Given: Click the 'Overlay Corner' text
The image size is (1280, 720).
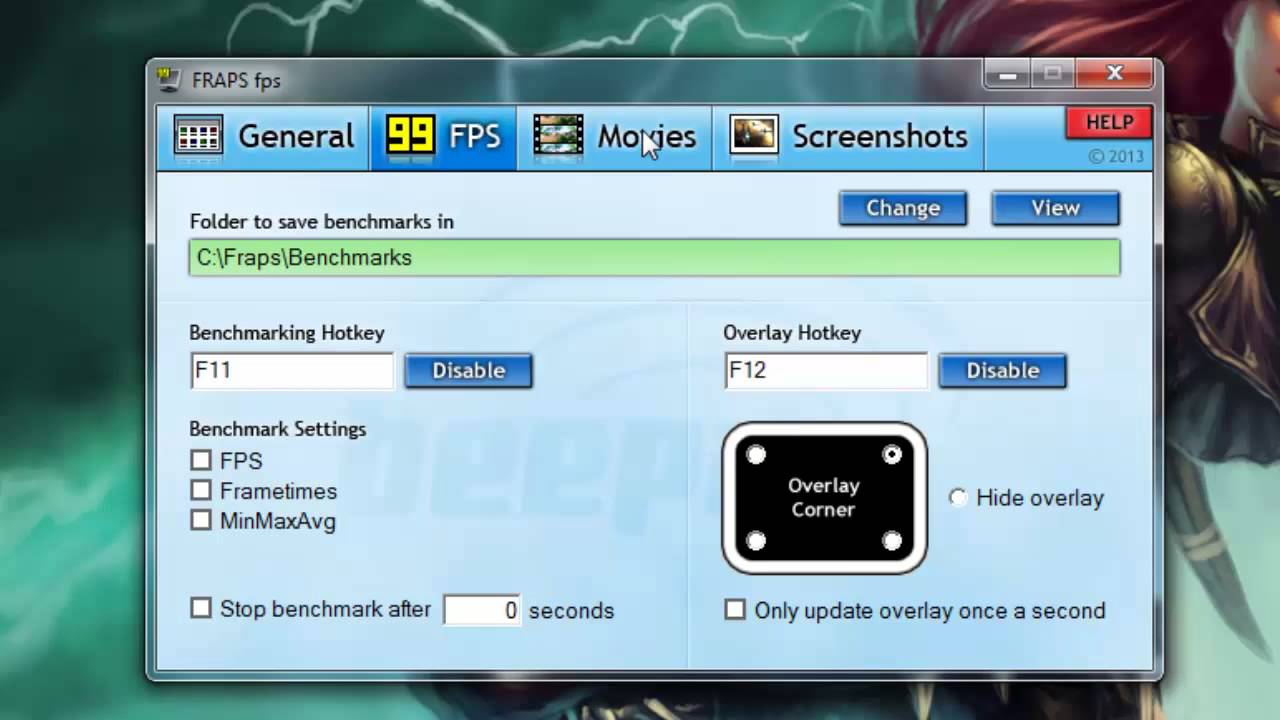Looking at the screenshot, I should tap(823, 497).
